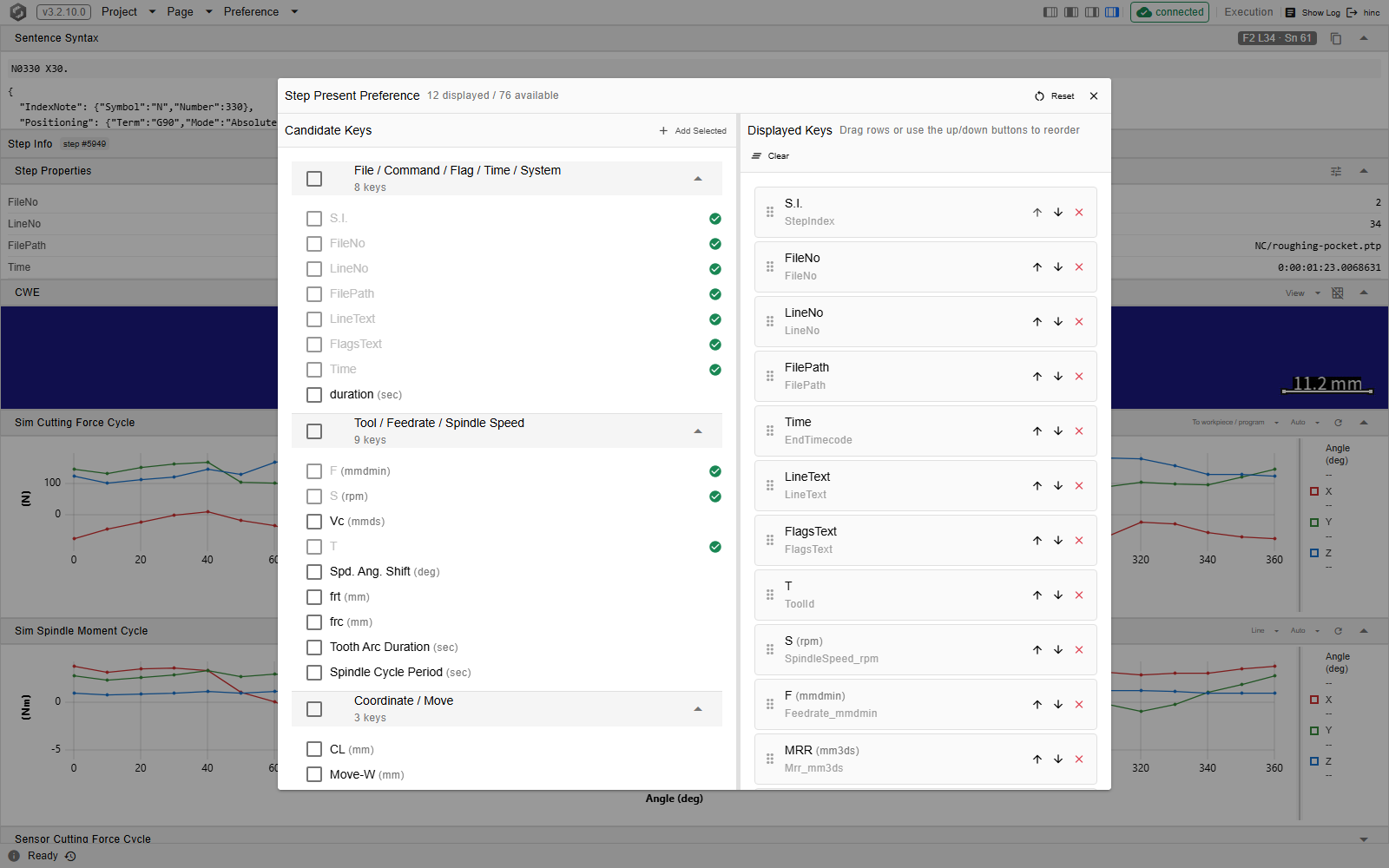Check the duration (sec) key

[314, 395]
